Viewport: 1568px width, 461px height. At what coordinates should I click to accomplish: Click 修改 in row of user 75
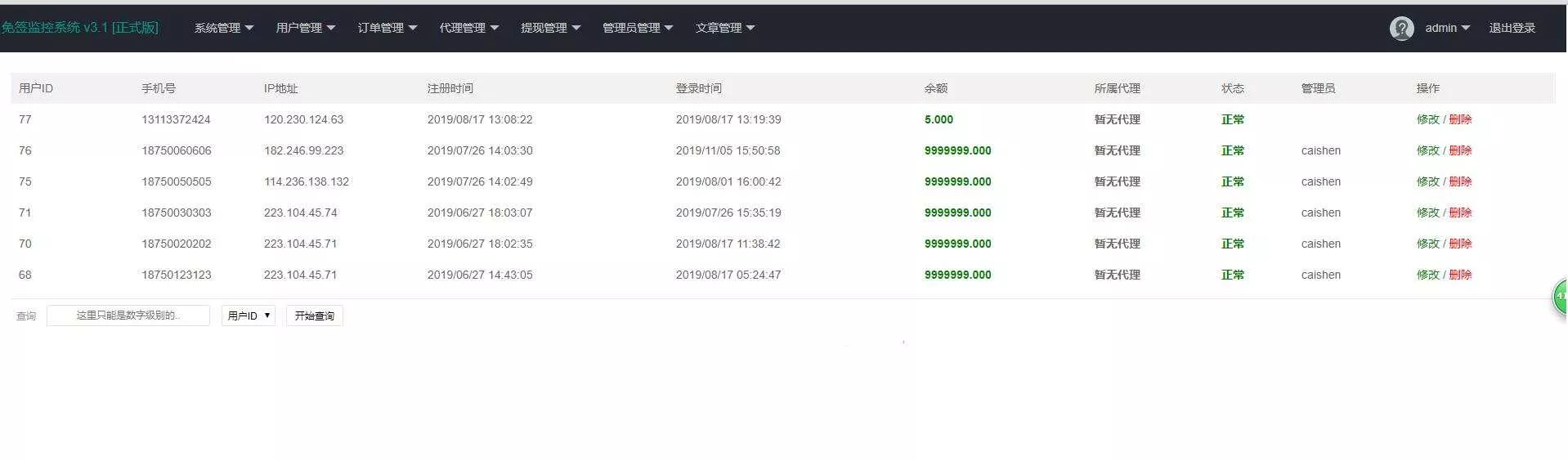(1428, 181)
